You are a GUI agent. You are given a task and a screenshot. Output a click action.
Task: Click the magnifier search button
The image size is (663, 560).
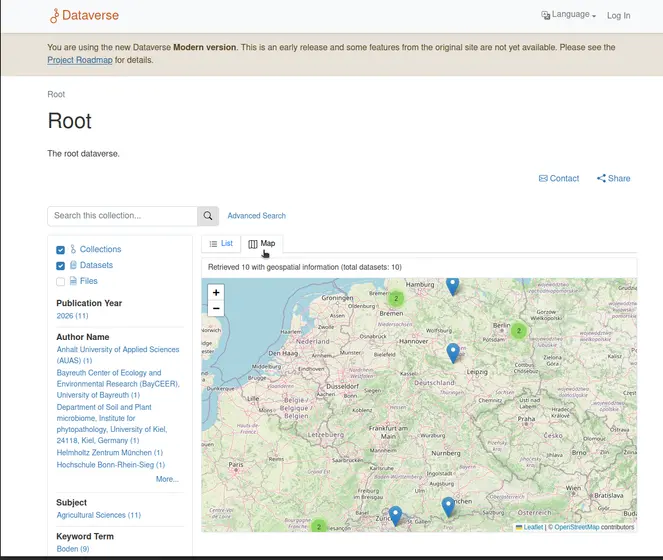pyautogui.click(x=208, y=216)
